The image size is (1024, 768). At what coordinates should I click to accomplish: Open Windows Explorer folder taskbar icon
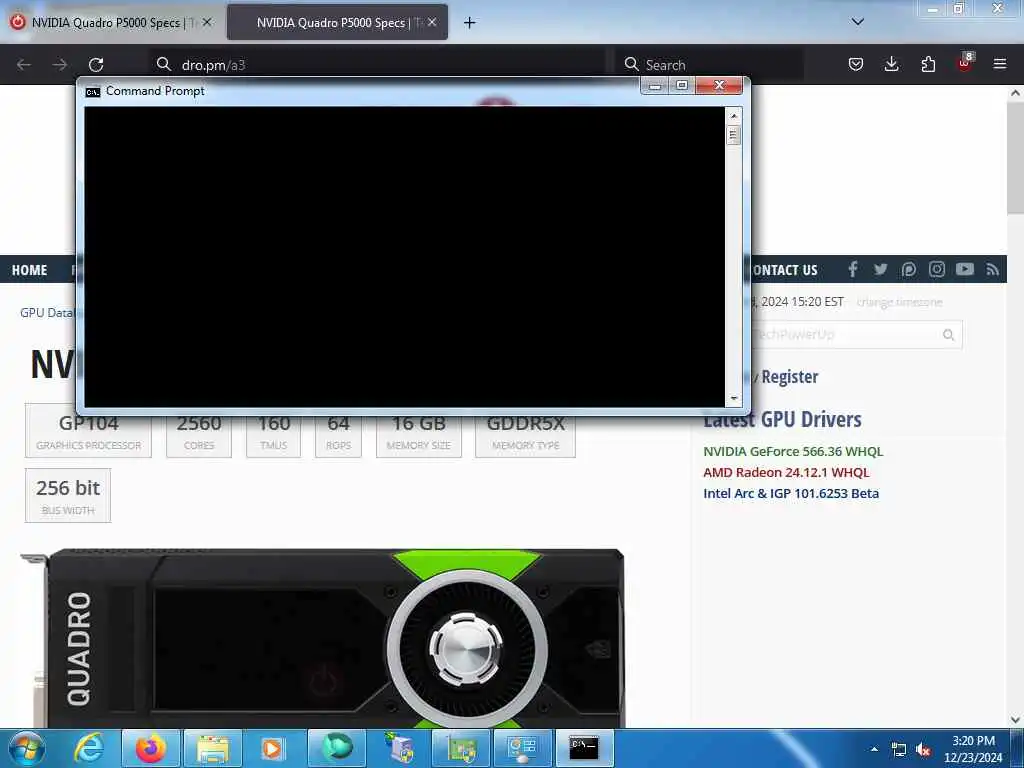click(x=213, y=748)
